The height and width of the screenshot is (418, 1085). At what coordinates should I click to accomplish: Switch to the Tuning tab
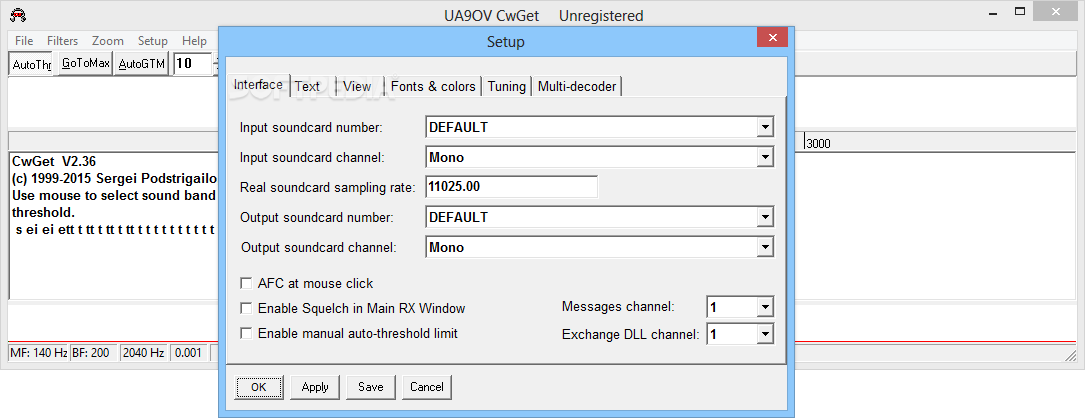[507, 87]
